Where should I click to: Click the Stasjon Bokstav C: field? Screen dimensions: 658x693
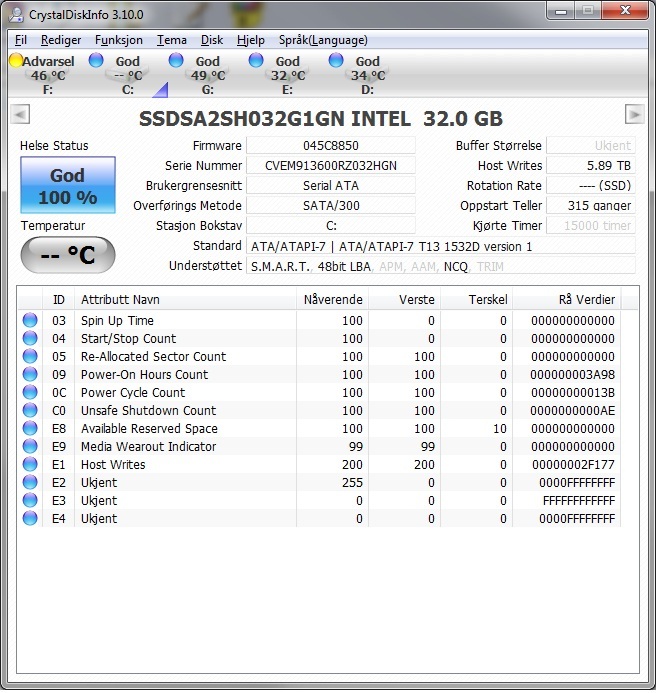(x=331, y=226)
